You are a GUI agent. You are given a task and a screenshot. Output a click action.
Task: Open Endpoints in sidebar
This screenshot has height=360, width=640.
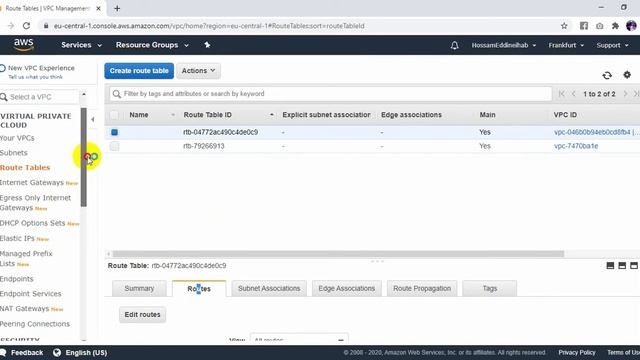17,279
